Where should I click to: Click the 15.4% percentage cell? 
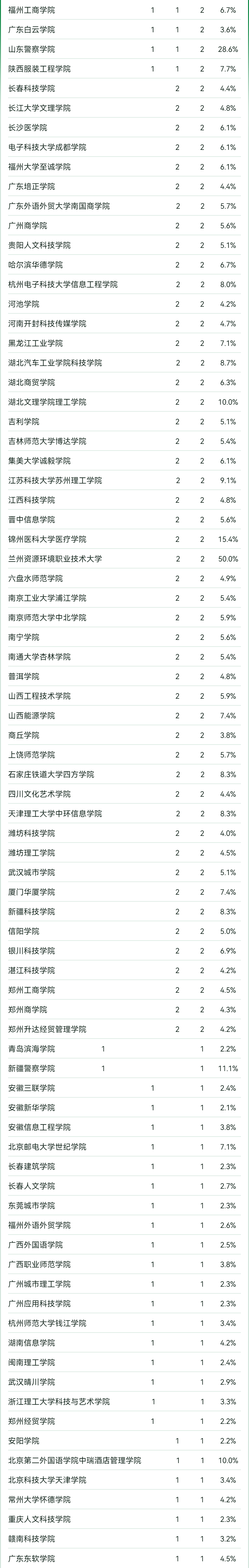point(228,539)
